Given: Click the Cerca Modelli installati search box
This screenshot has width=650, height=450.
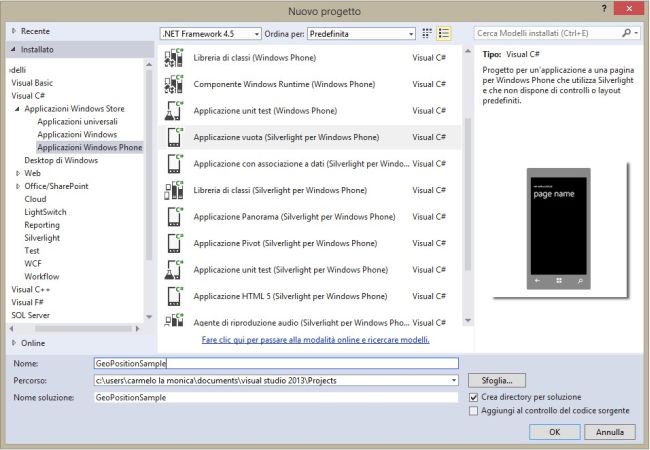Looking at the screenshot, I should (x=548, y=33).
